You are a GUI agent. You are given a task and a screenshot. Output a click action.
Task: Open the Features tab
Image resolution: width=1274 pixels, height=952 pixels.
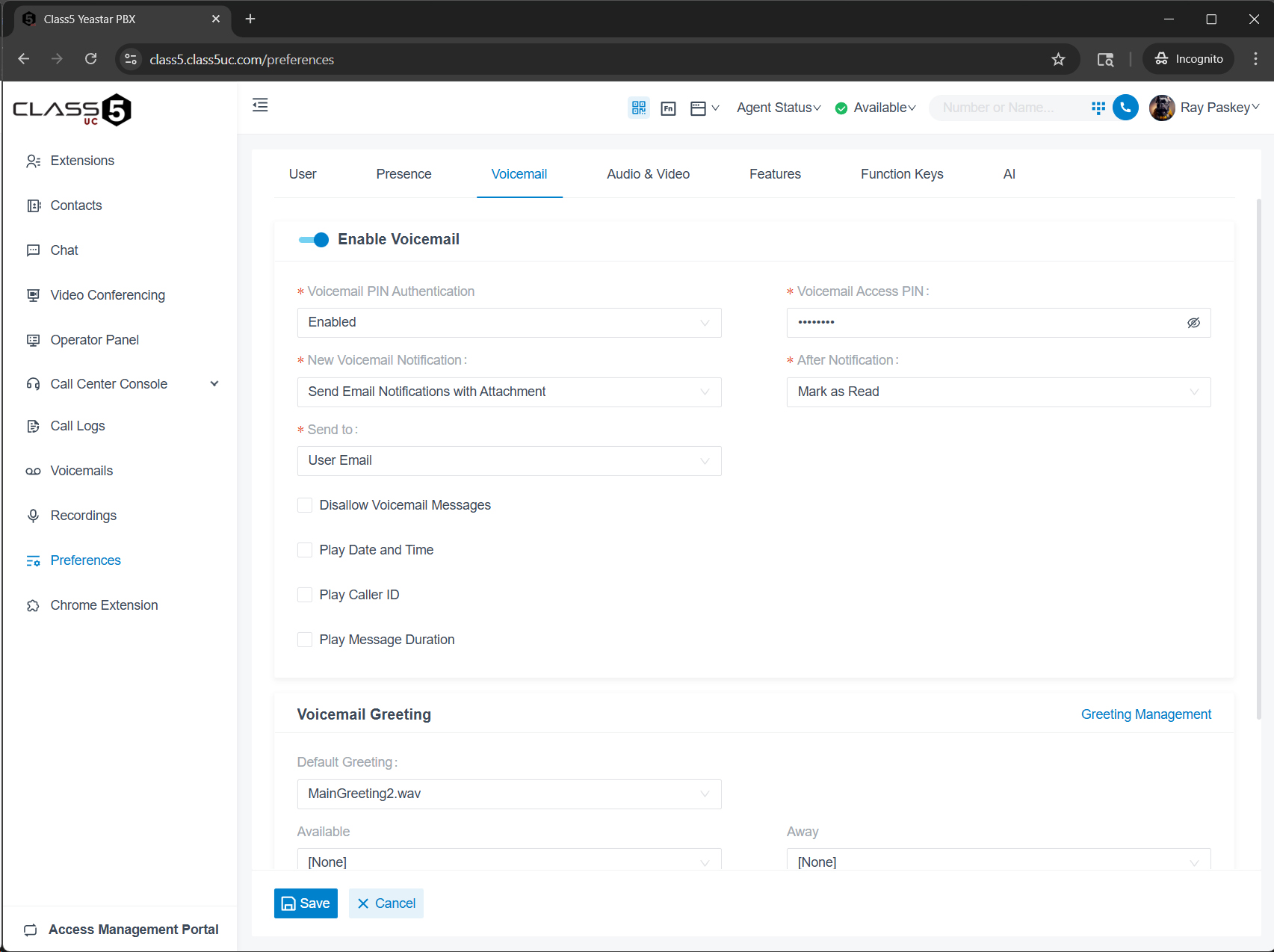tap(775, 174)
